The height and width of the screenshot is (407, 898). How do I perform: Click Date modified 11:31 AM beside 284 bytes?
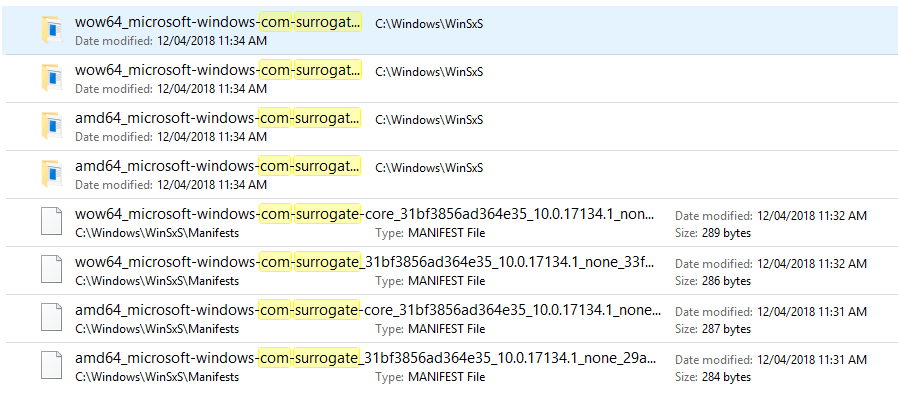pos(771,360)
